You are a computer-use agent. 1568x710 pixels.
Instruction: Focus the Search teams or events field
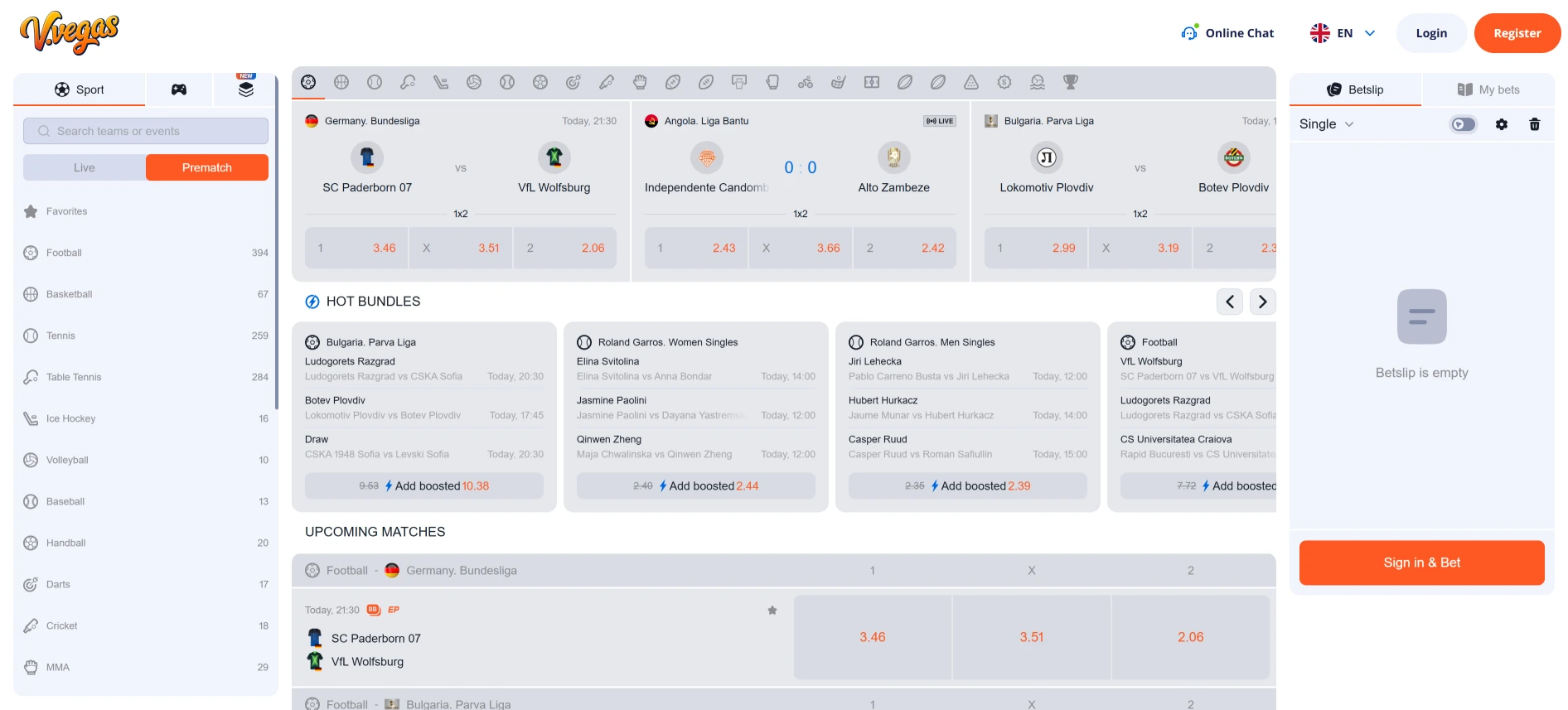(146, 131)
